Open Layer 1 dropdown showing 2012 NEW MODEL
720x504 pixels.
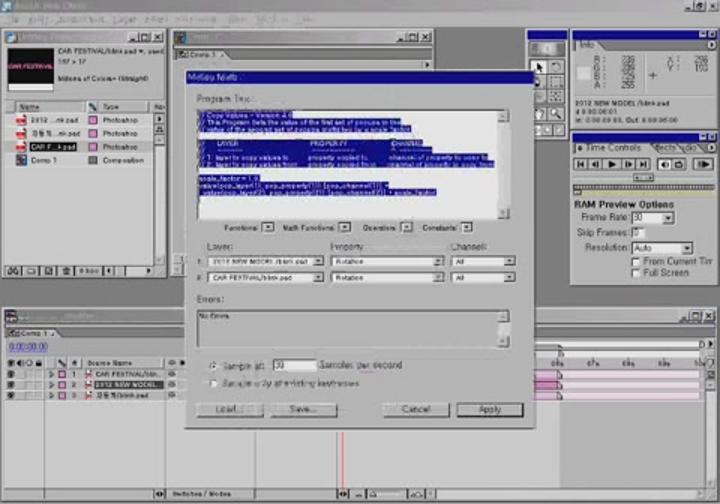tap(265, 261)
